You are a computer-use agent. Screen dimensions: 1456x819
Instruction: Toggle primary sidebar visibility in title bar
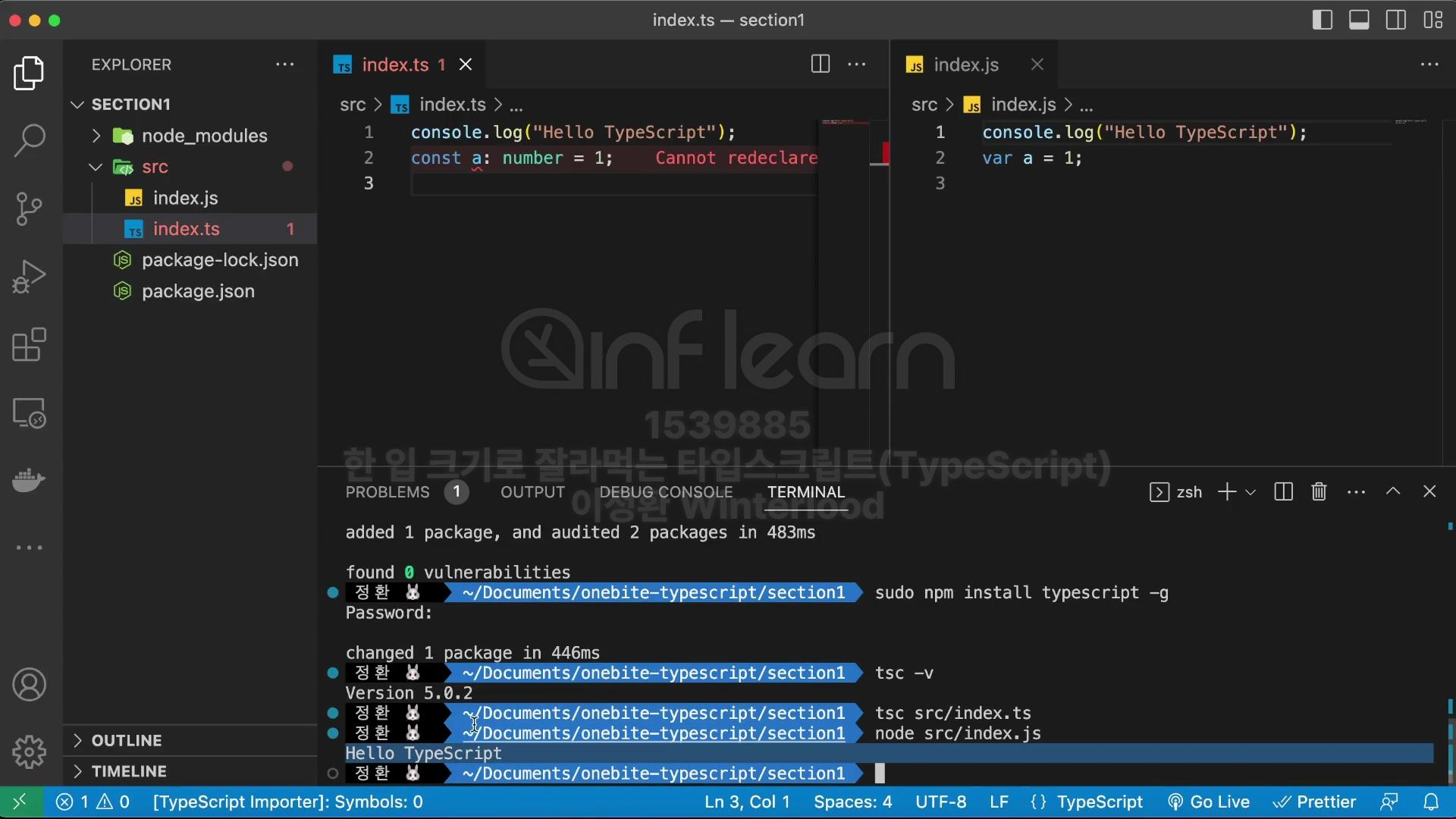tap(1322, 20)
